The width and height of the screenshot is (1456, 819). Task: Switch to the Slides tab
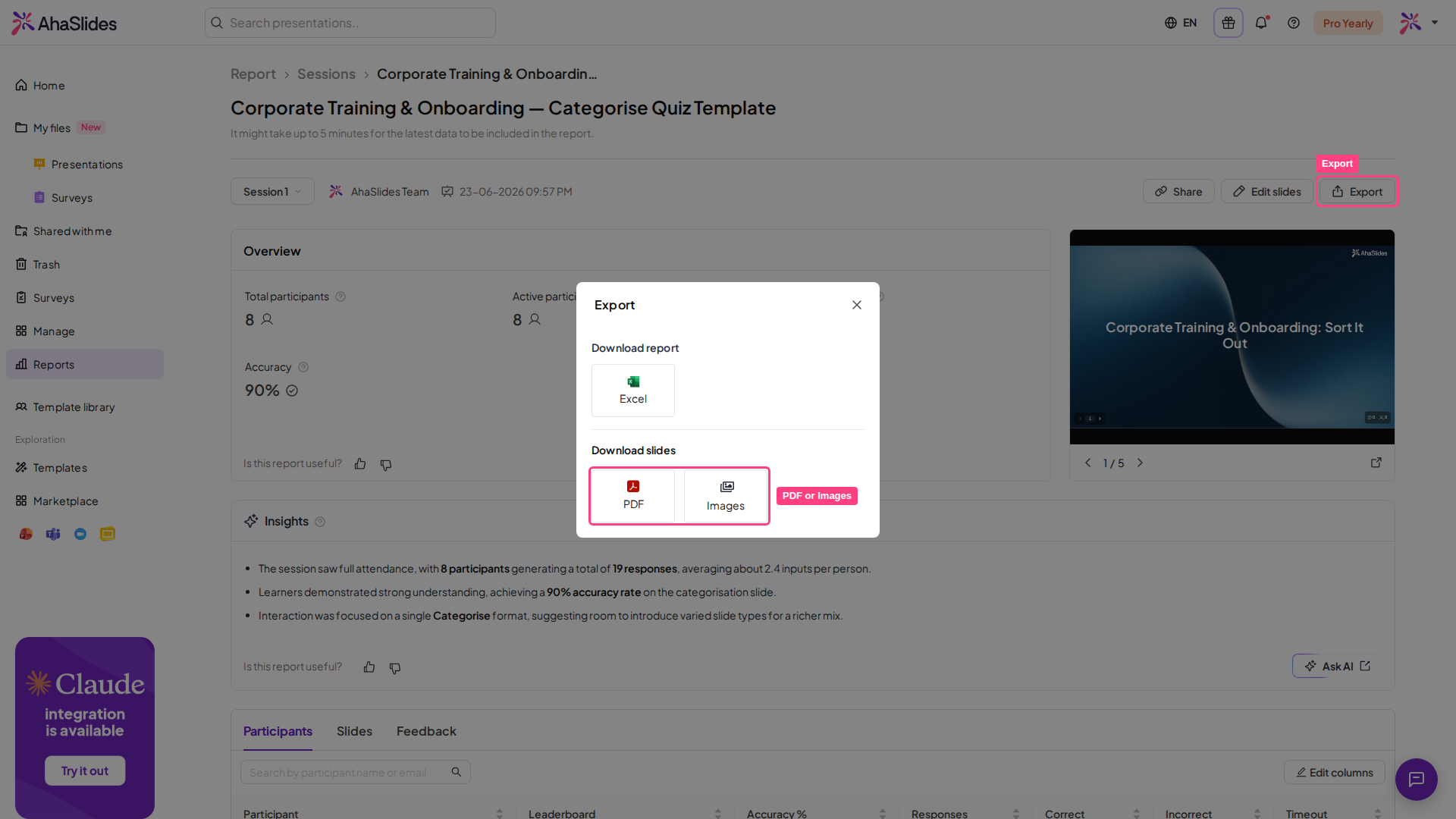pyautogui.click(x=354, y=731)
